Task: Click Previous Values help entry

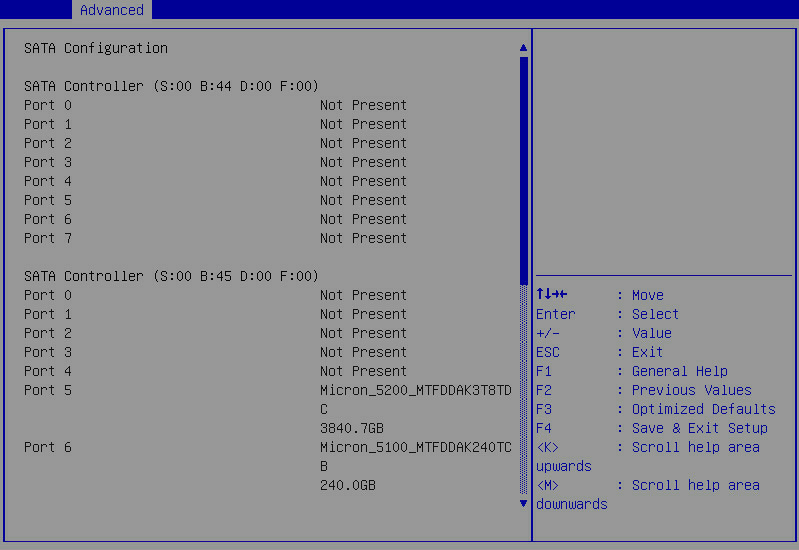Action: click(x=691, y=390)
